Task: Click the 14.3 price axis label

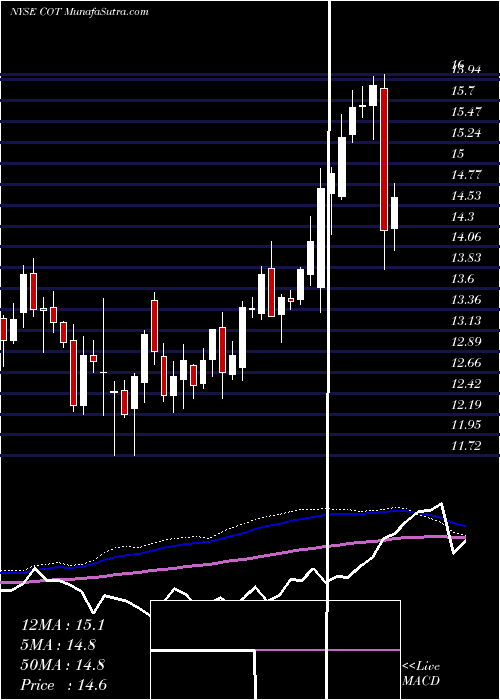Action: point(462,217)
